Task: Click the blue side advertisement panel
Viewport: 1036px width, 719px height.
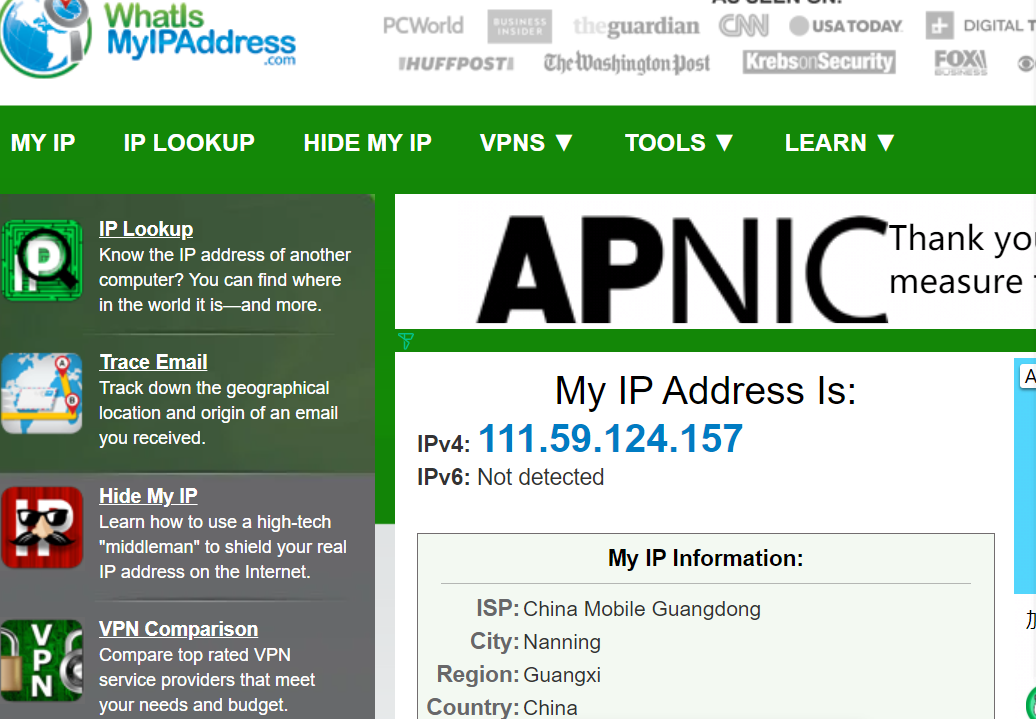Action: (1025, 476)
